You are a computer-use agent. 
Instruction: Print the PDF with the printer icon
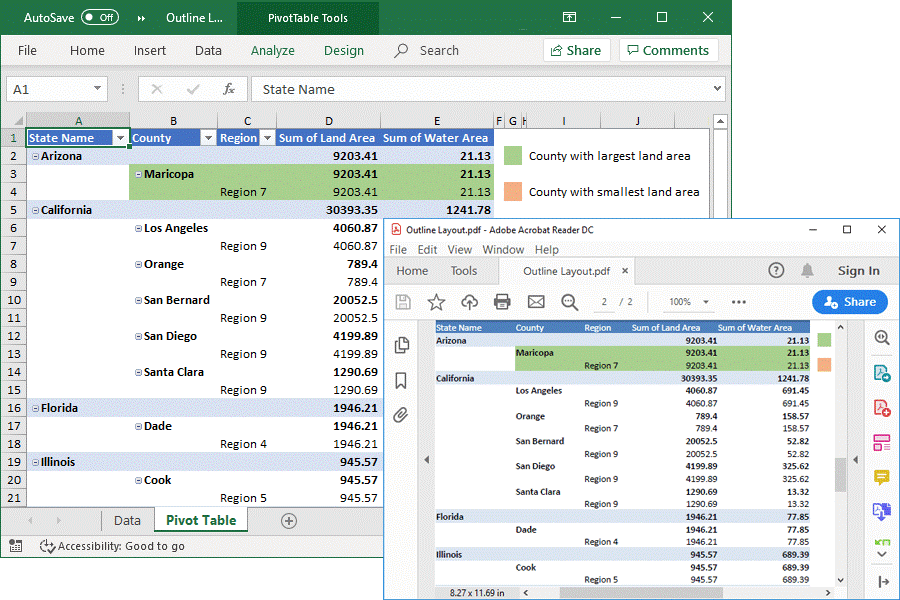pyautogui.click(x=502, y=302)
